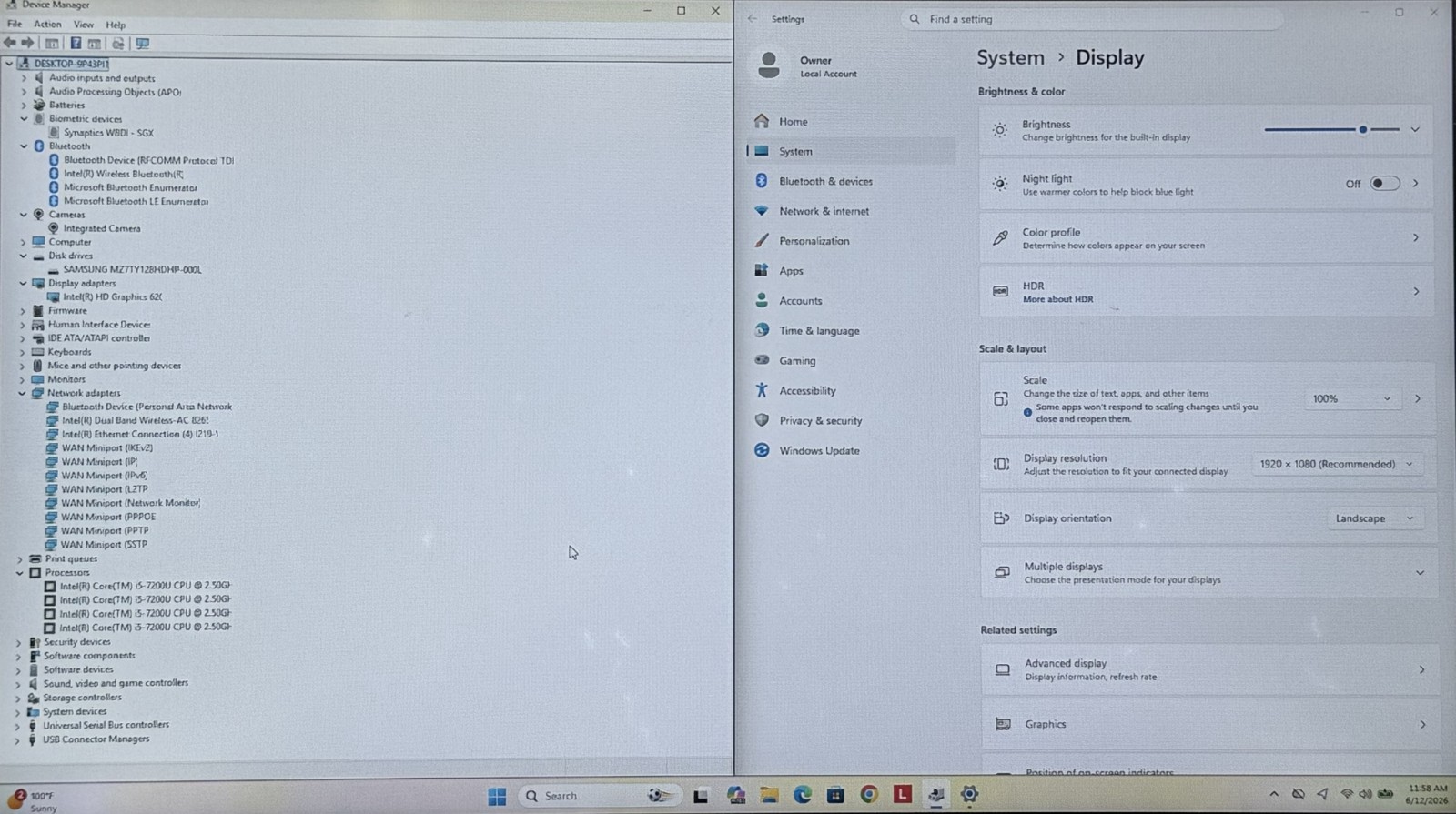Image resolution: width=1456 pixels, height=814 pixels.
Task: Collapse the Bluetooth category in Device Manager
Action: click(x=24, y=146)
